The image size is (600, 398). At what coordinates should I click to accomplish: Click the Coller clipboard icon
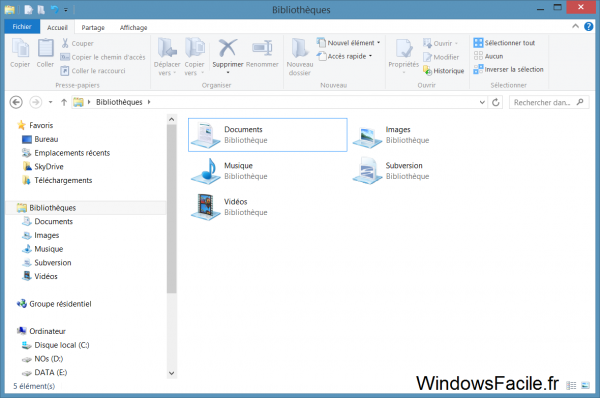click(45, 48)
